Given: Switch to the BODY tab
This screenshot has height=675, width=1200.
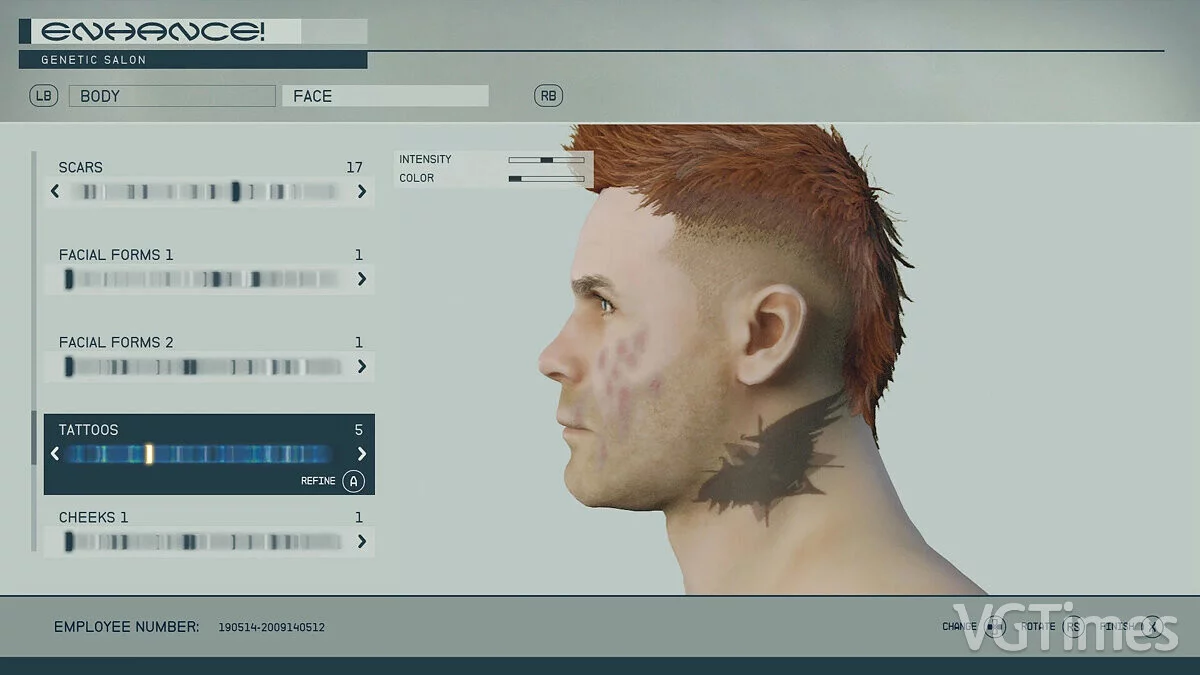Looking at the screenshot, I should [x=171, y=96].
